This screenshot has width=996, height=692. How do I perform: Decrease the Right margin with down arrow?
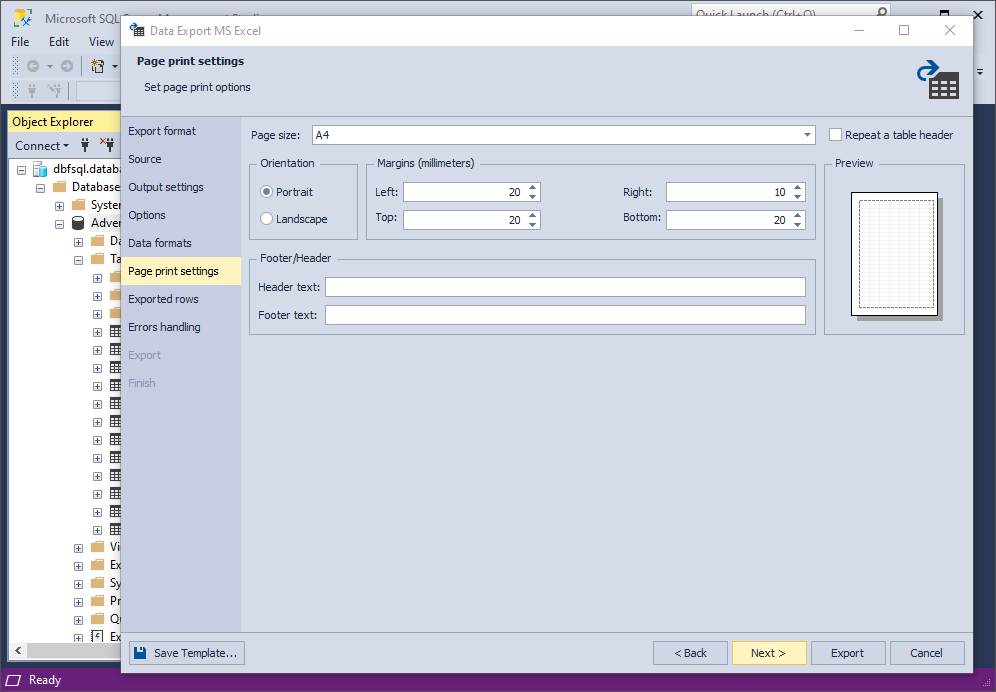point(797,196)
